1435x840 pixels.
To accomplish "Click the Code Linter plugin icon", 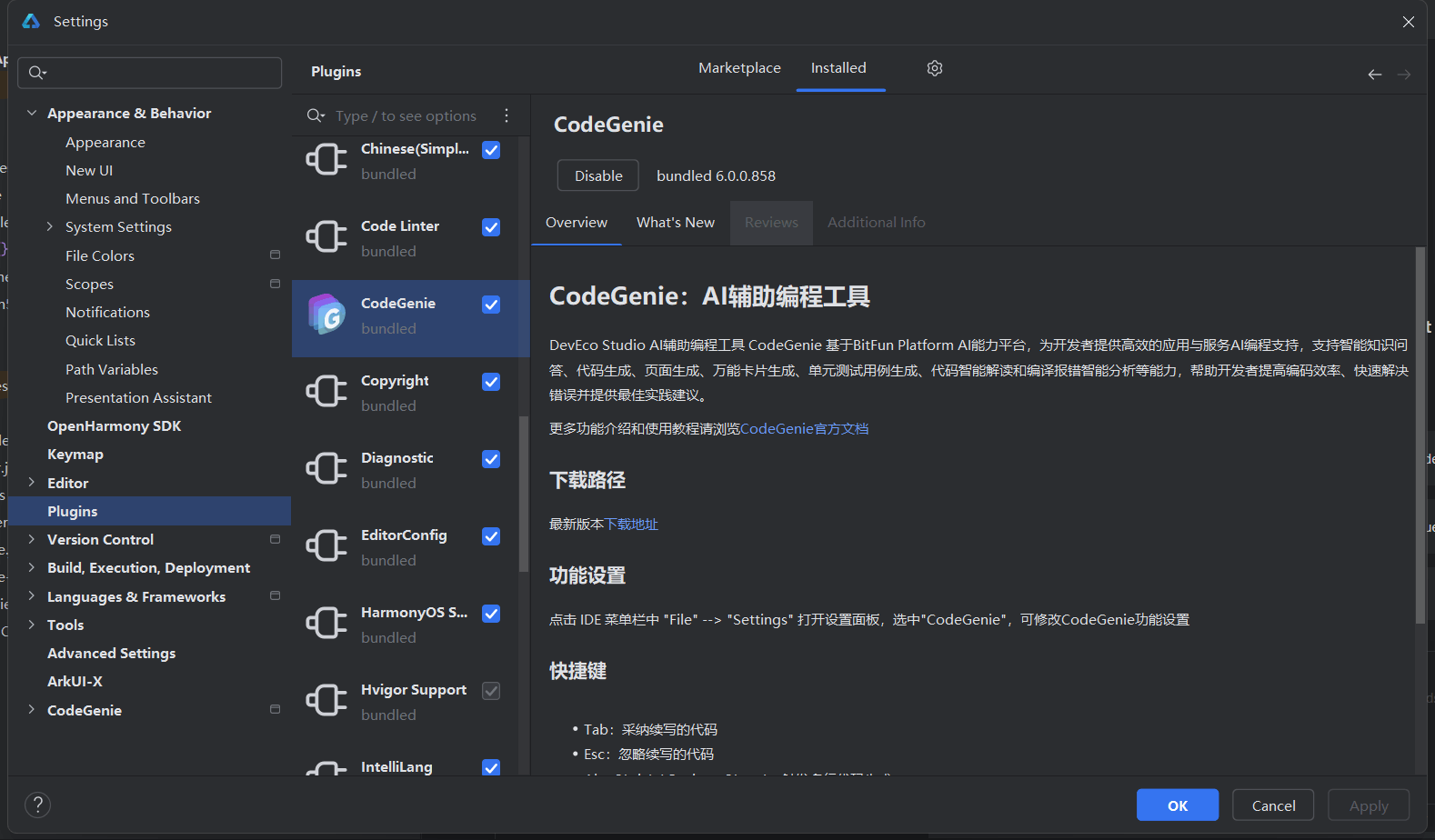I will coord(326,237).
